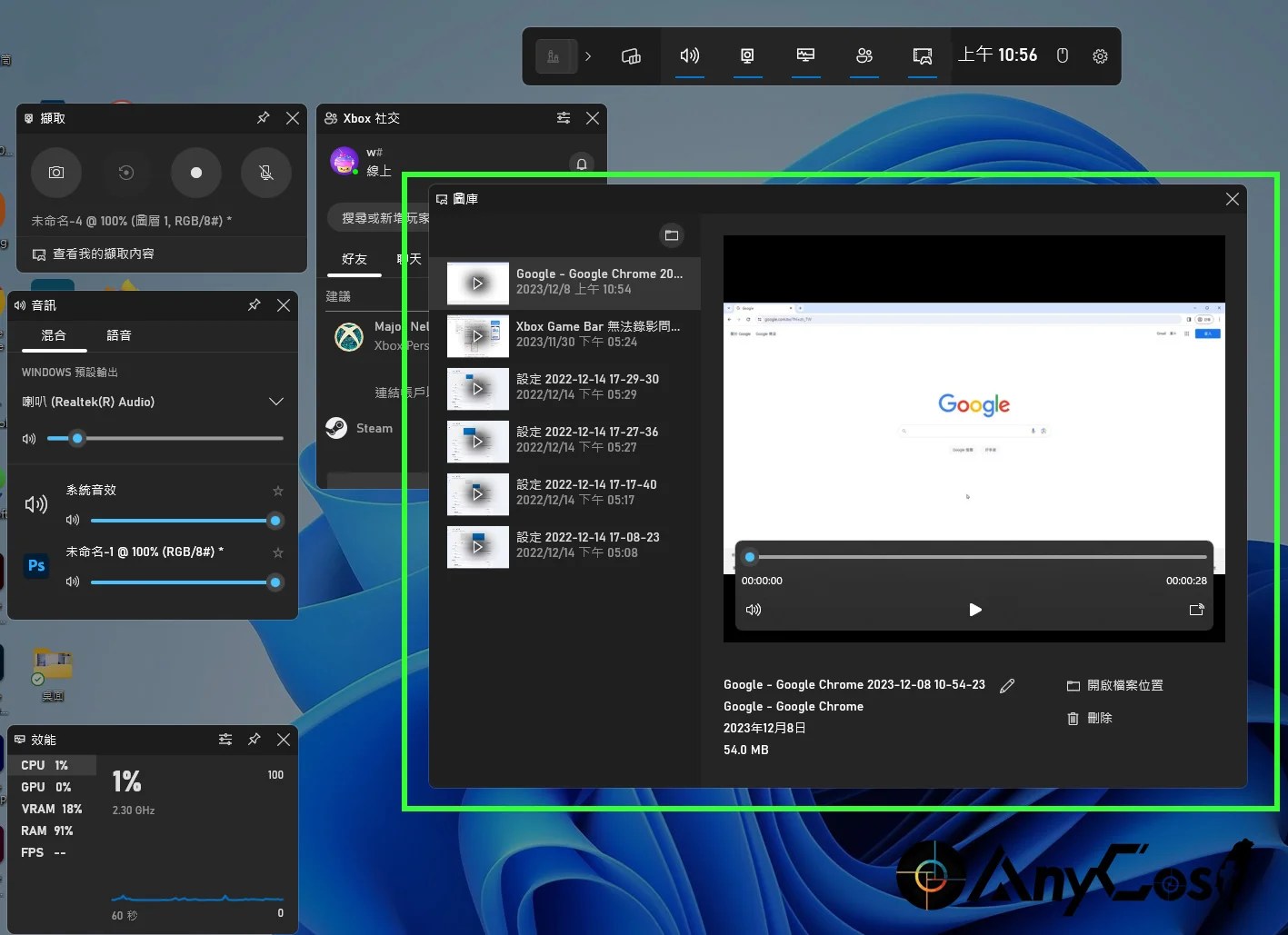The image size is (1288, 935).
Task: Take a screenshot with the camera icon
Action: (56, 173)
